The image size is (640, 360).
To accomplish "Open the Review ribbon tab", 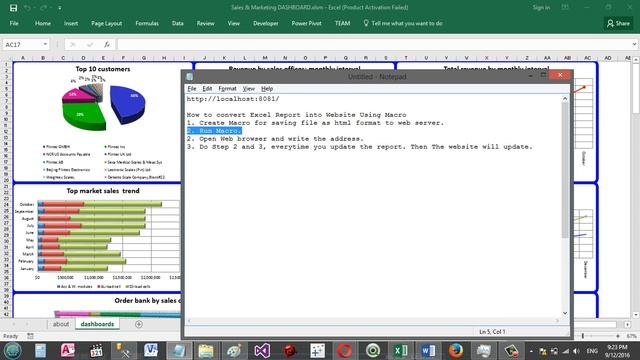I will click(205, 23).
